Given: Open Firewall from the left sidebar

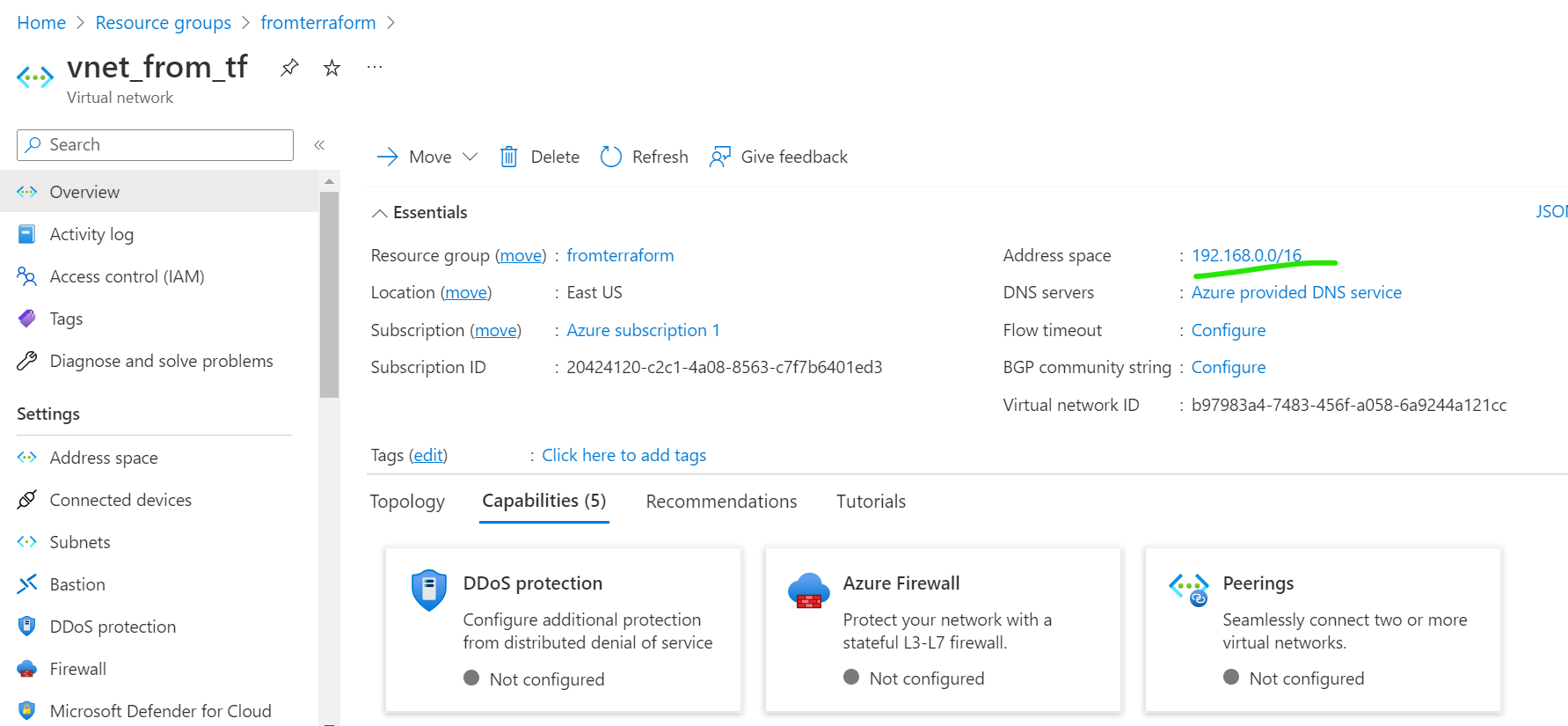Looking at the screenshot, I should [x=77, y=669].
